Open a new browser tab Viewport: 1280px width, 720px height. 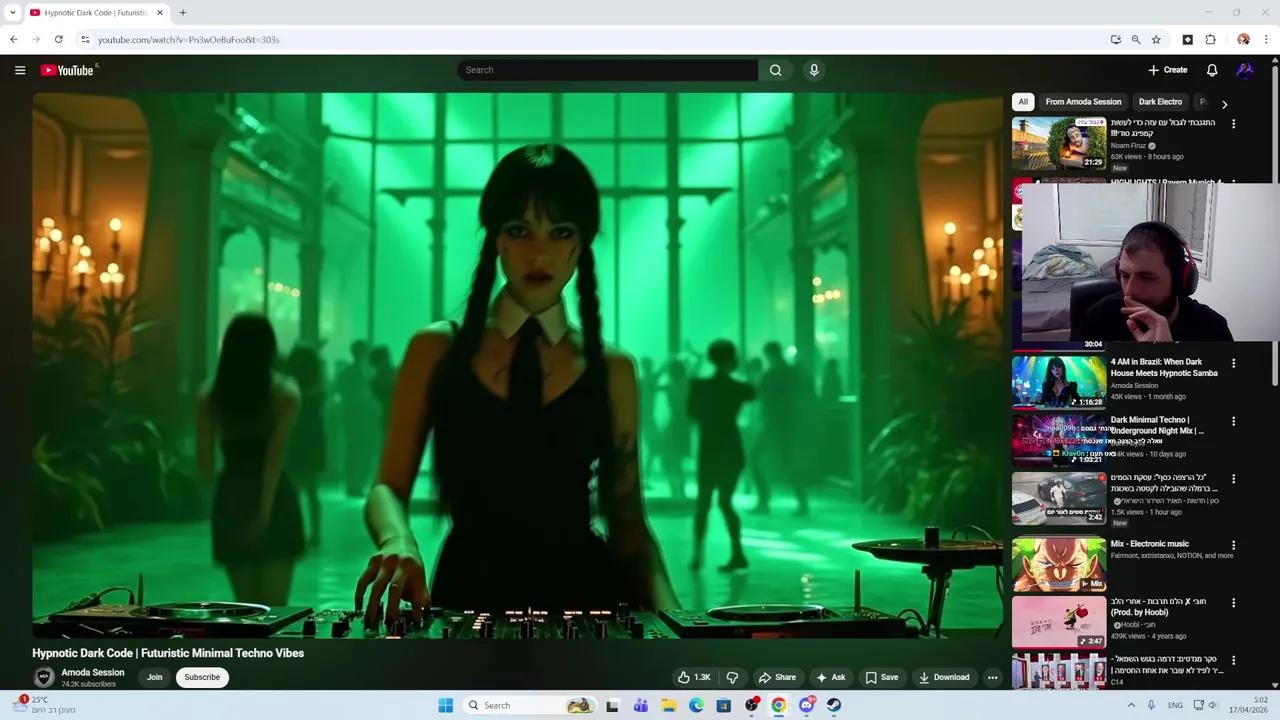pyautogui.click(x=182, y=12)
